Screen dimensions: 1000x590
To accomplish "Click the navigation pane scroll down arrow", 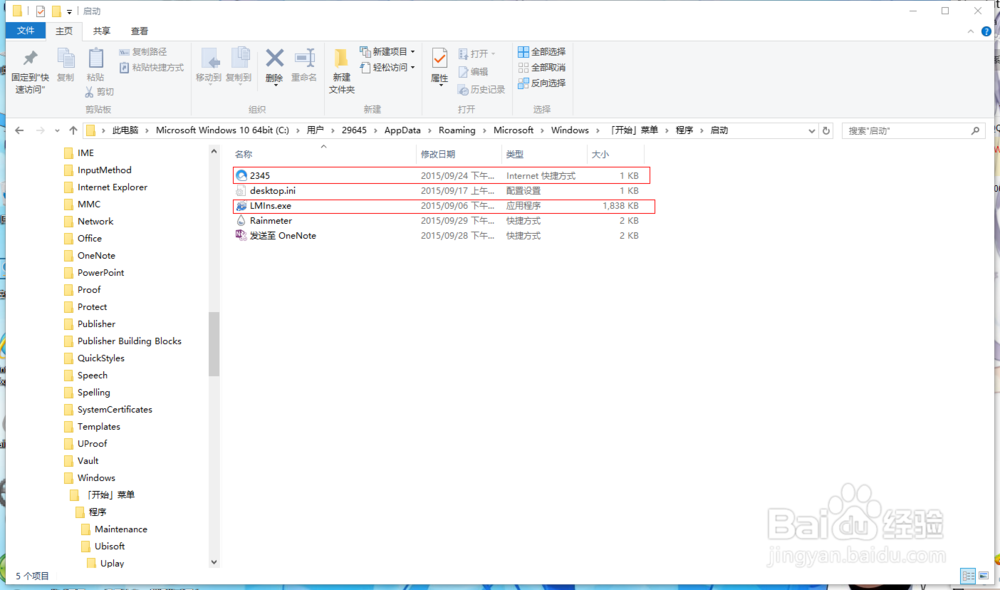I will (214, 562).
